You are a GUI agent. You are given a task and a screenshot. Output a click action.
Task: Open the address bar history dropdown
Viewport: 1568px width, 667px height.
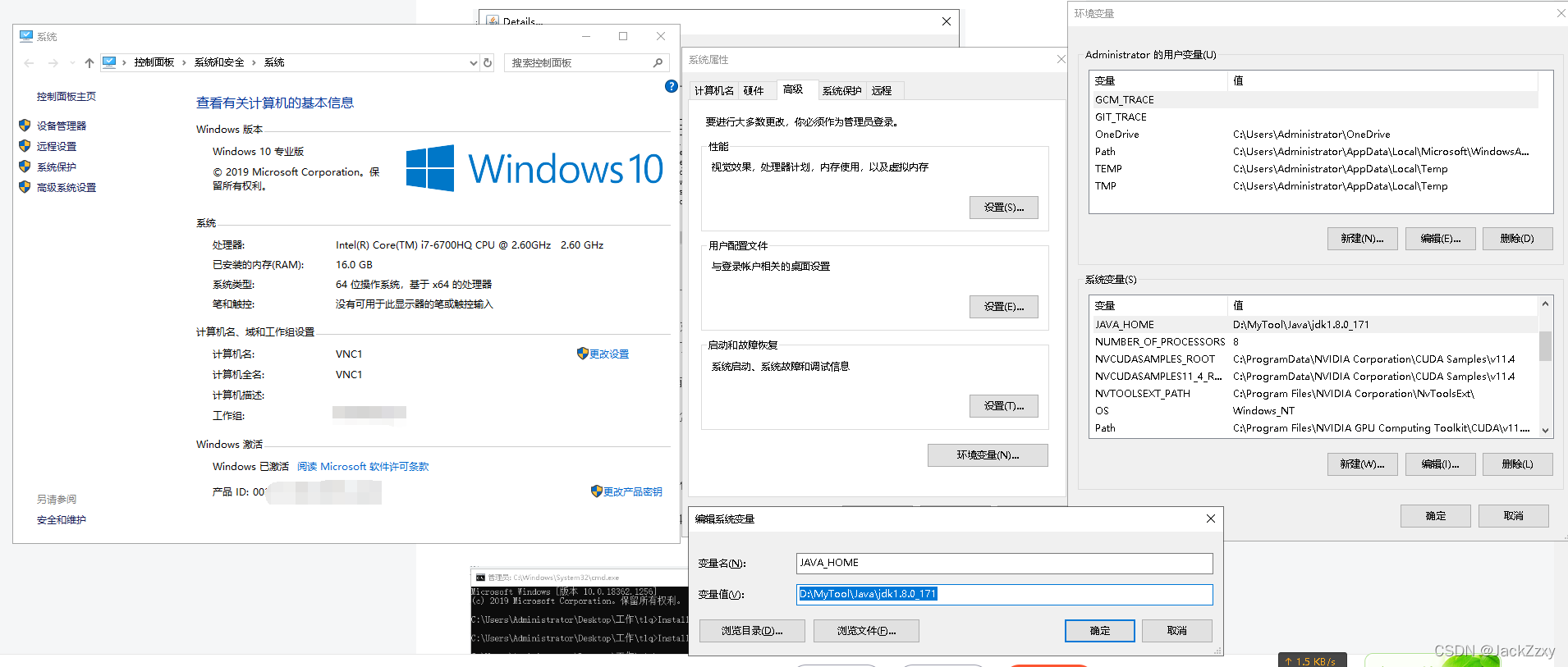tap(473, 62)
